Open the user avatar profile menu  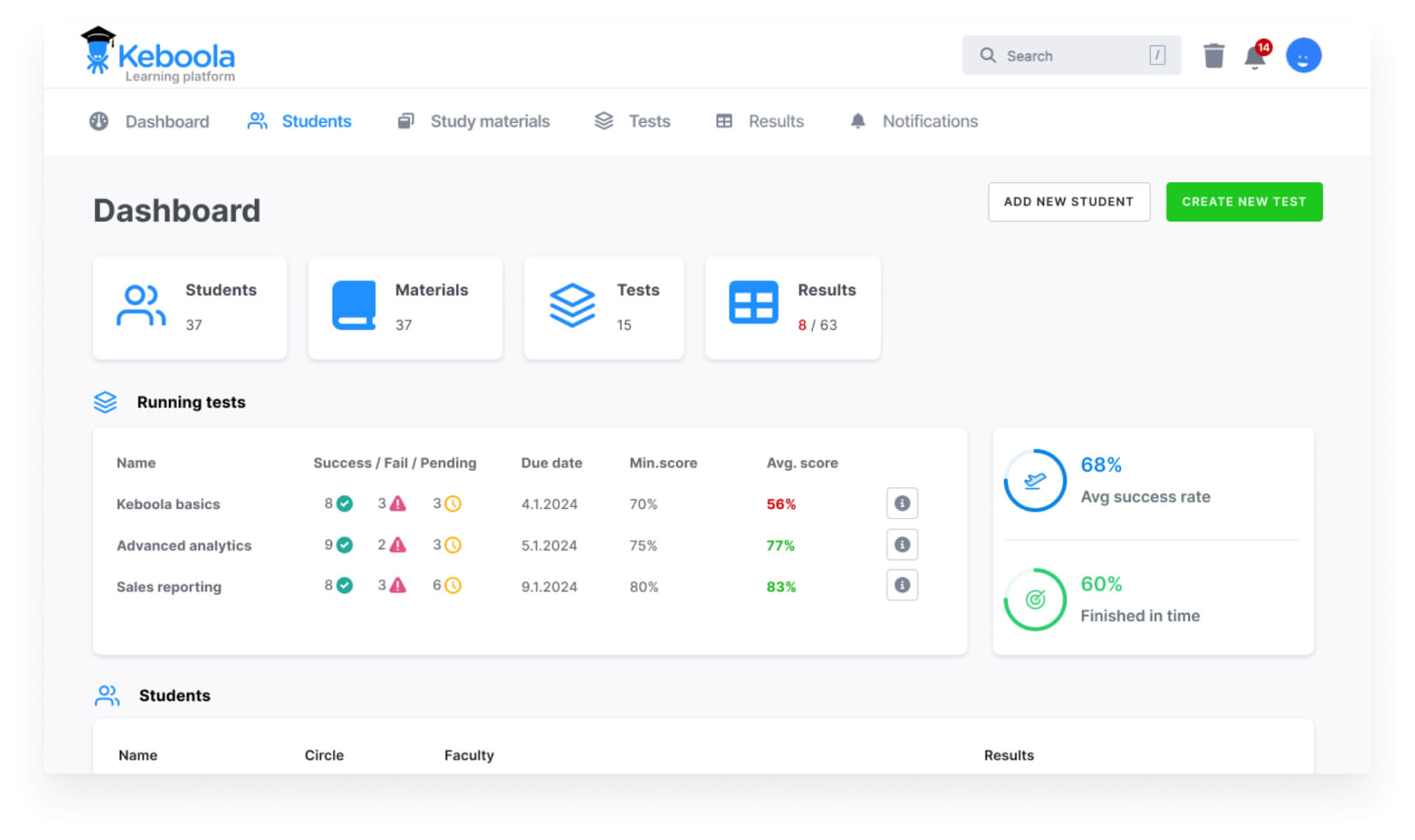tap(1303, 55)
